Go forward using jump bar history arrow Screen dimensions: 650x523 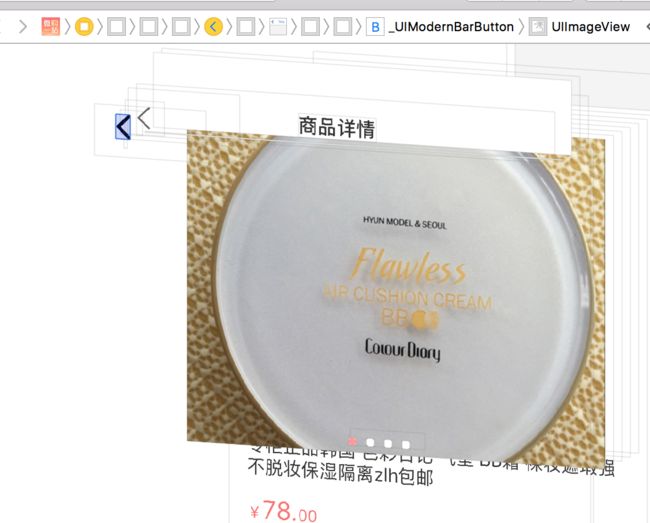(23, 27)
